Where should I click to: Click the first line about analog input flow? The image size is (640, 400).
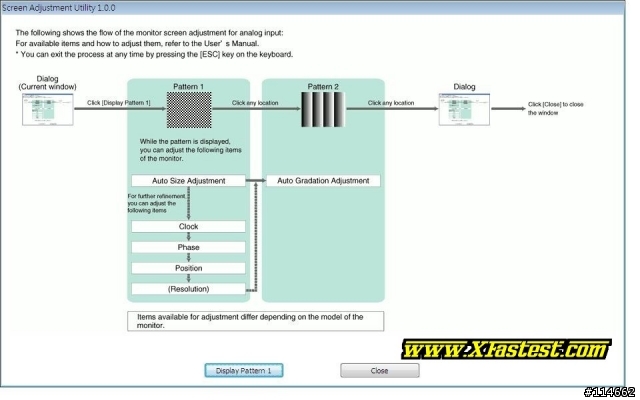149,33
